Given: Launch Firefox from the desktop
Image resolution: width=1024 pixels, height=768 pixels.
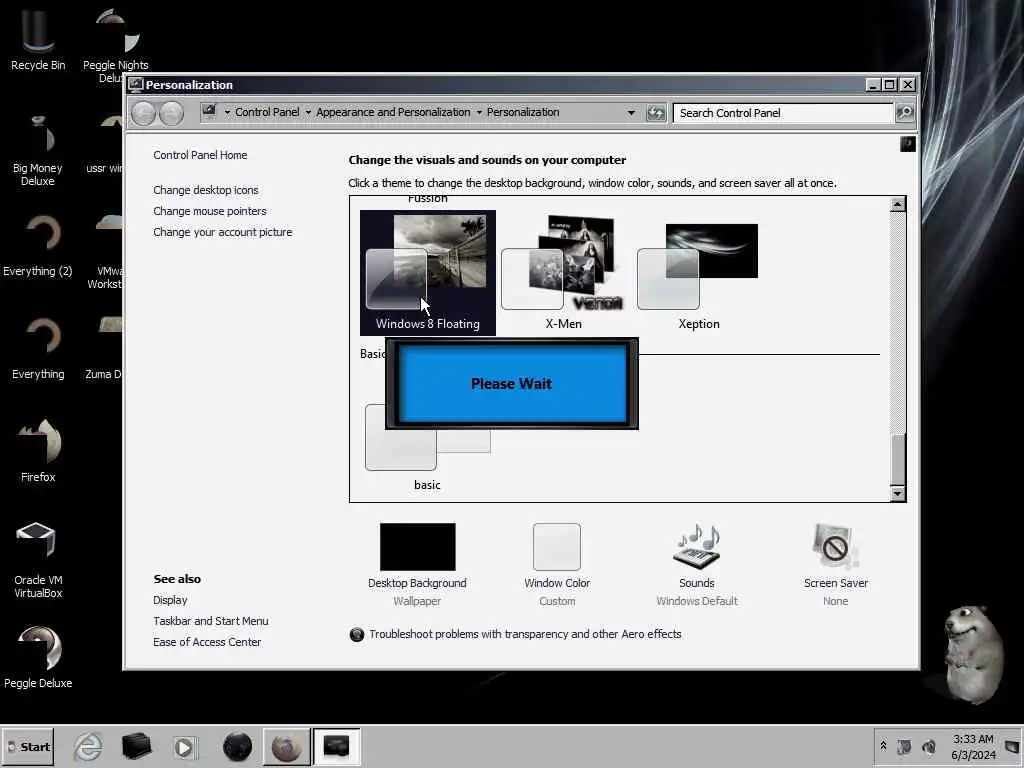Looking at the screenshot, I should [x=38, y=451].
